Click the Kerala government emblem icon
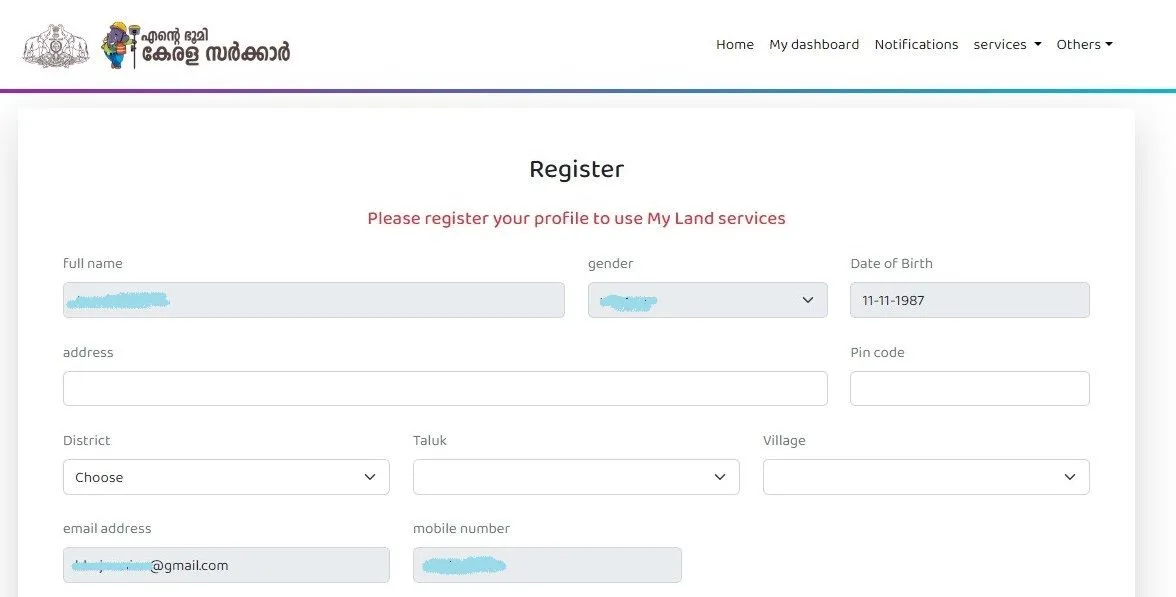 55,45
